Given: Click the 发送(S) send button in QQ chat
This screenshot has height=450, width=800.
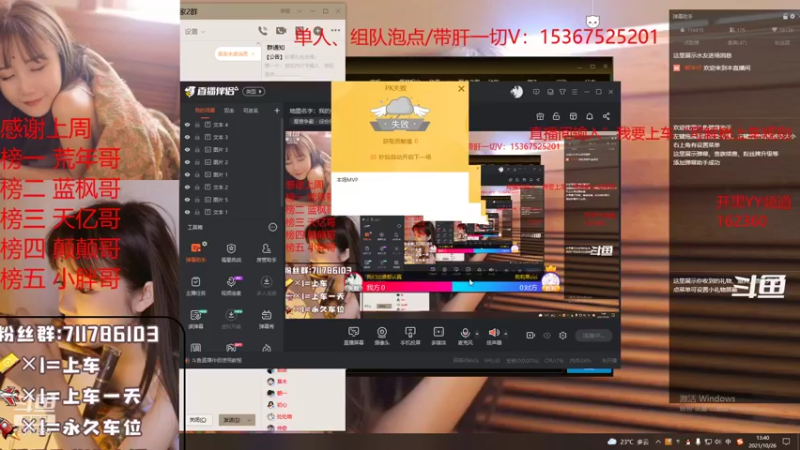Looking at the screenshot, I should (x=232, y=420).
